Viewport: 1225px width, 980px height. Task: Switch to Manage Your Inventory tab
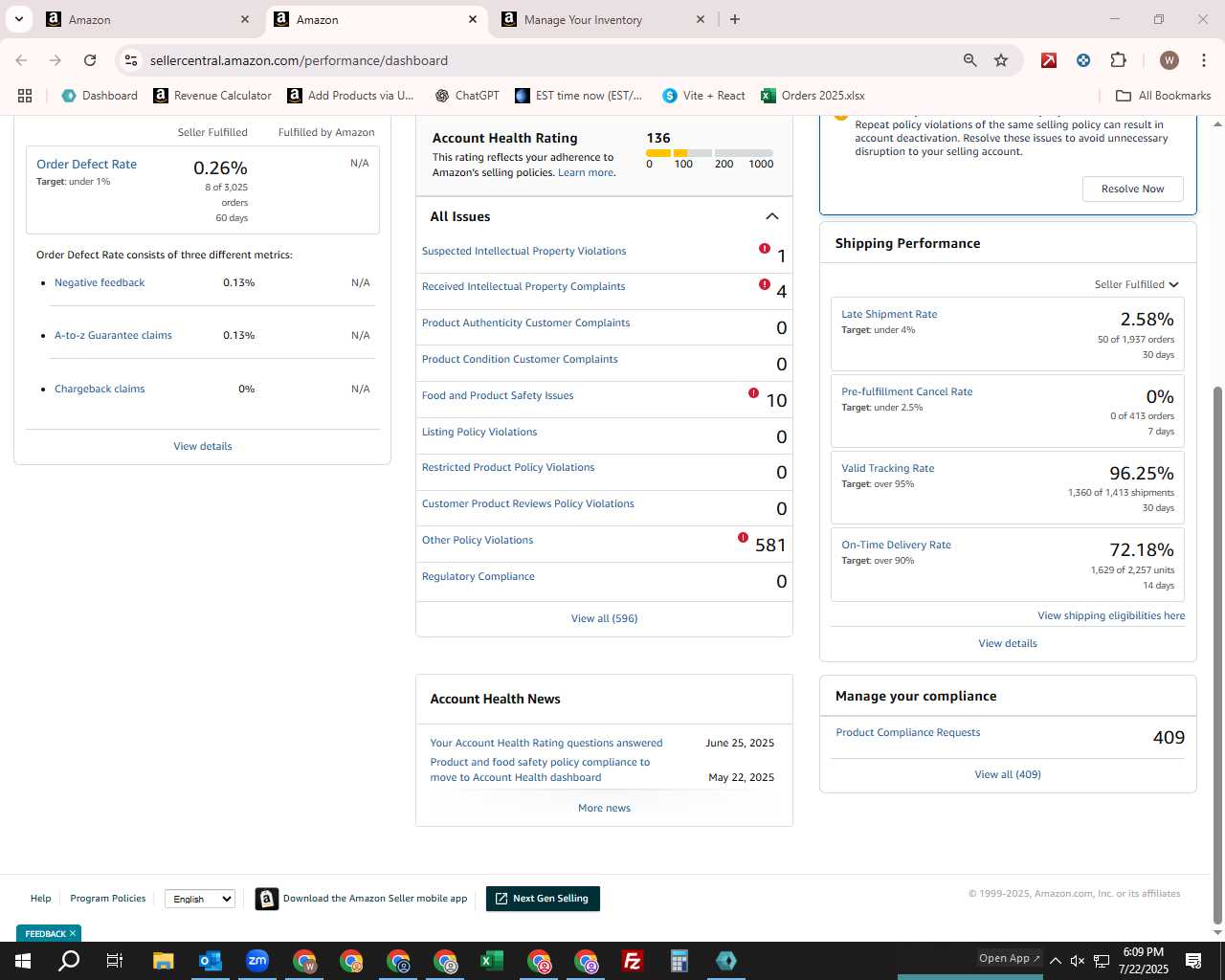603,19
